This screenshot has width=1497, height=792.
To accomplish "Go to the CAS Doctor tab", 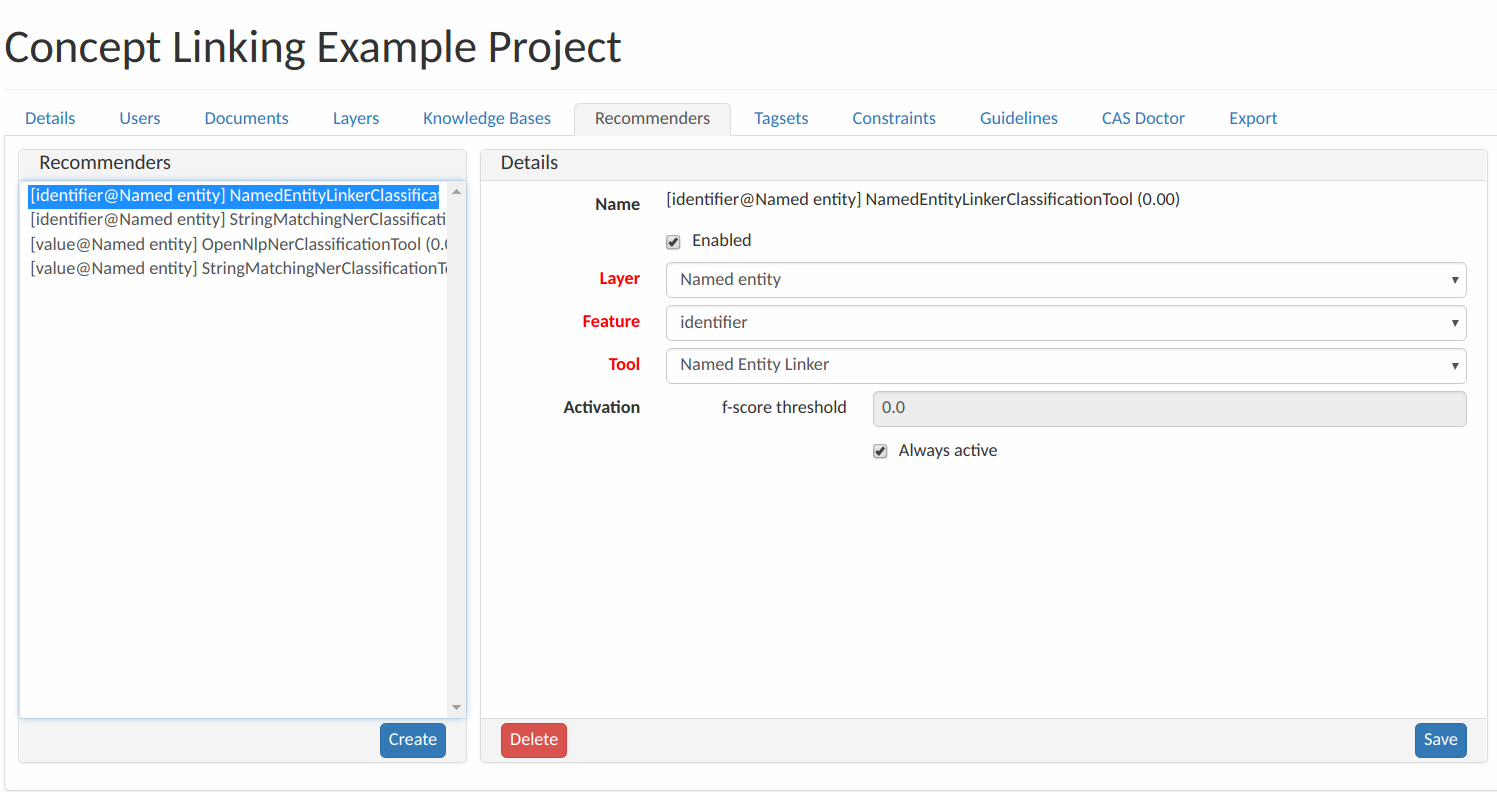I will point(1143,118).
